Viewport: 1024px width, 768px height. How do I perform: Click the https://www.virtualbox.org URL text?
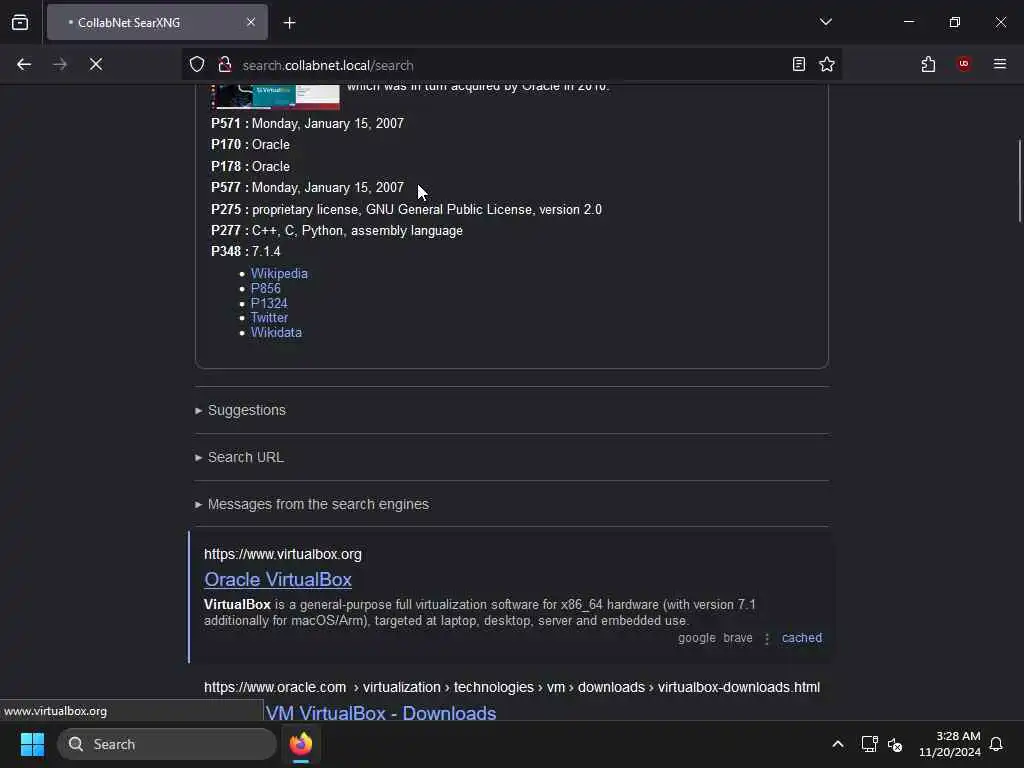click(x=283, y=554)
